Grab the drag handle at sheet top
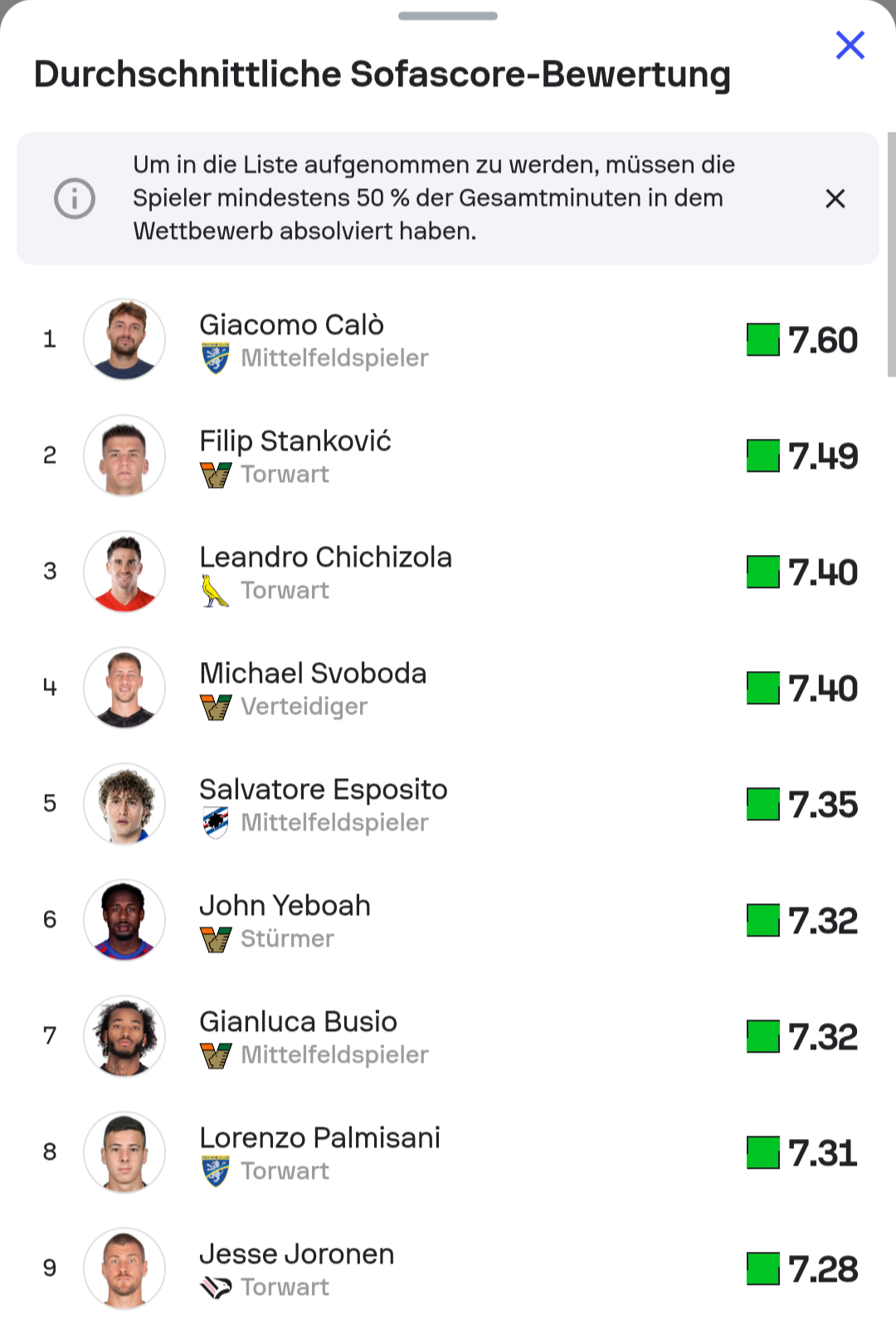 coord(447,16)
